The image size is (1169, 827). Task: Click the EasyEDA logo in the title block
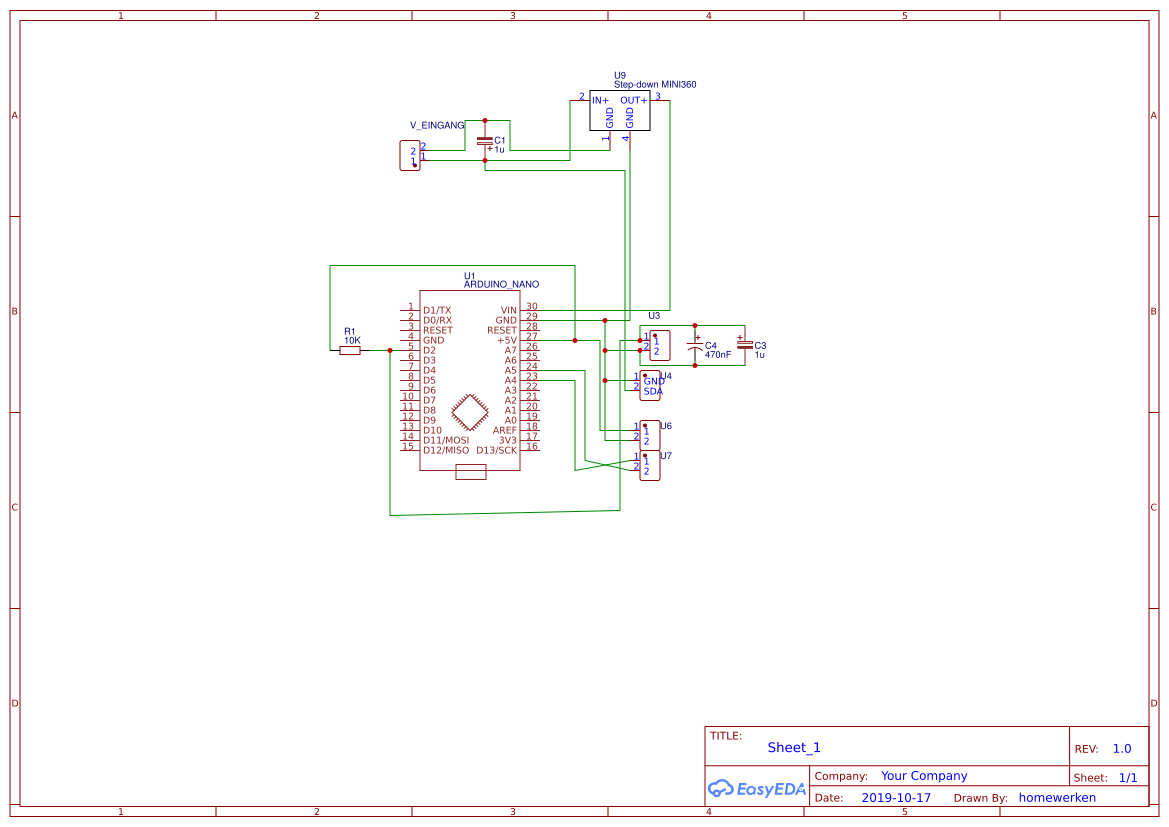pos(757,789)
